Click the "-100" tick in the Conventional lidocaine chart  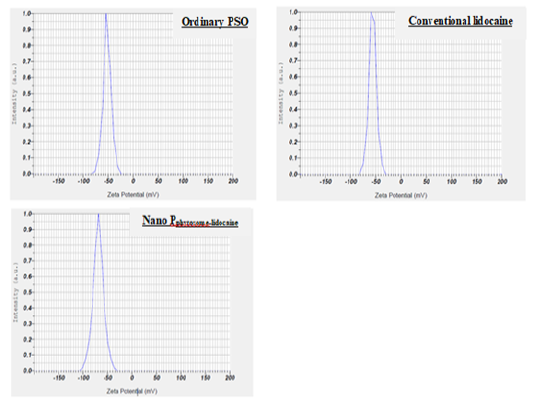pyautogui.click(x=351, y=182)
